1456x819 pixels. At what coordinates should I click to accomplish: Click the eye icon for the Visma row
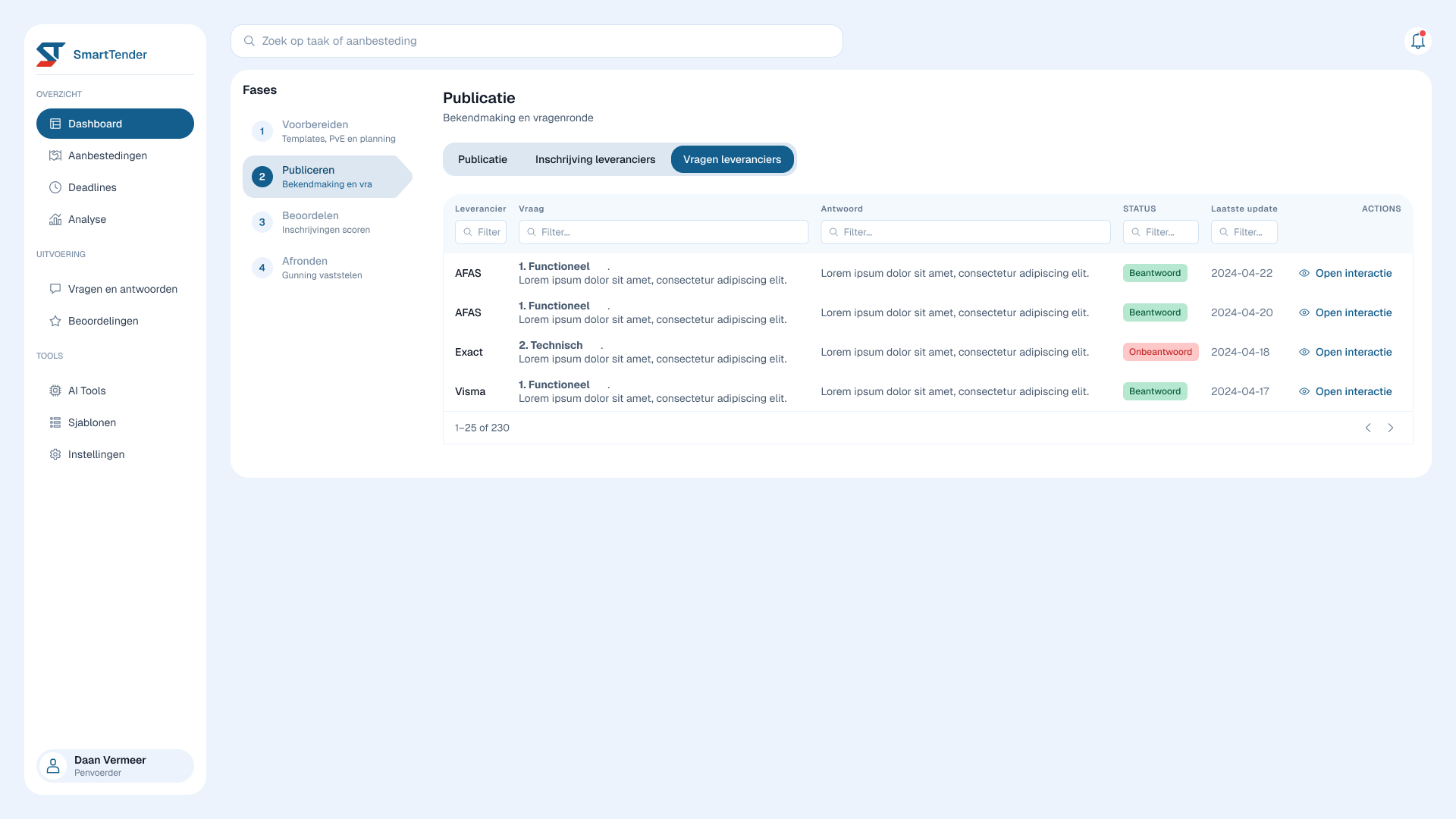pos(1304,391)
